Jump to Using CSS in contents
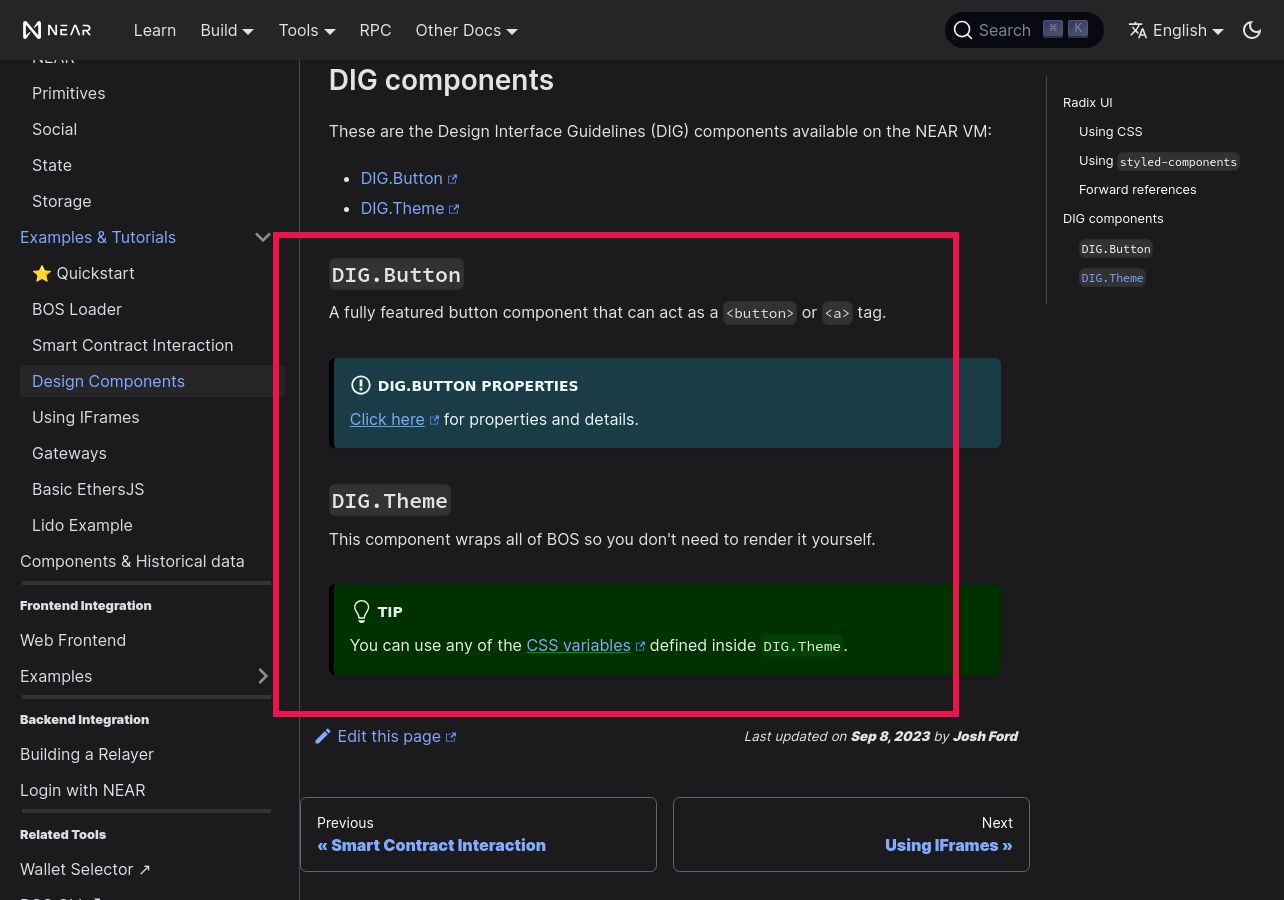Screen dimensions: 1284x900 (1110, 131)
